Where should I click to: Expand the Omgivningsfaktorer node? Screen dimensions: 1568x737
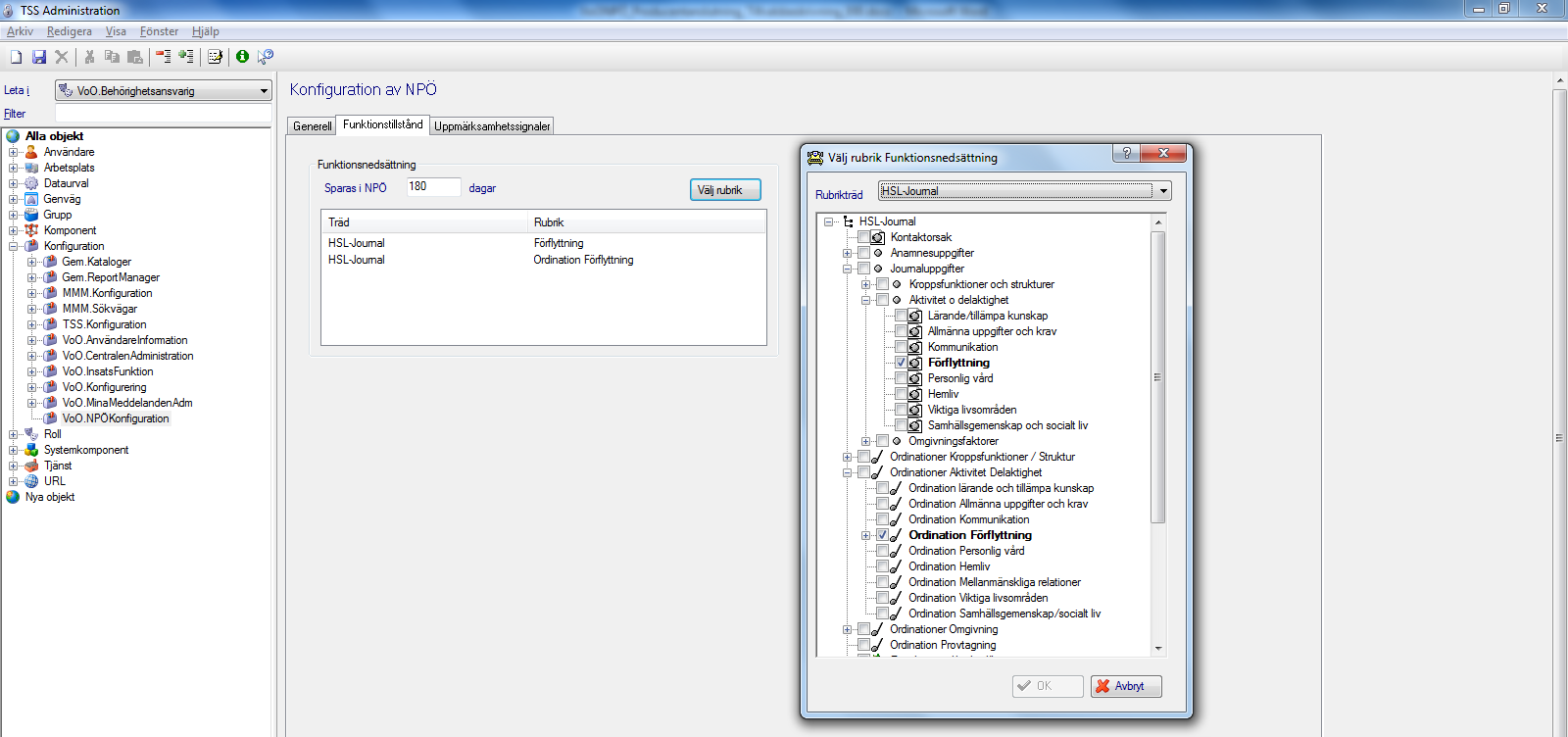(x=865, y=441)
